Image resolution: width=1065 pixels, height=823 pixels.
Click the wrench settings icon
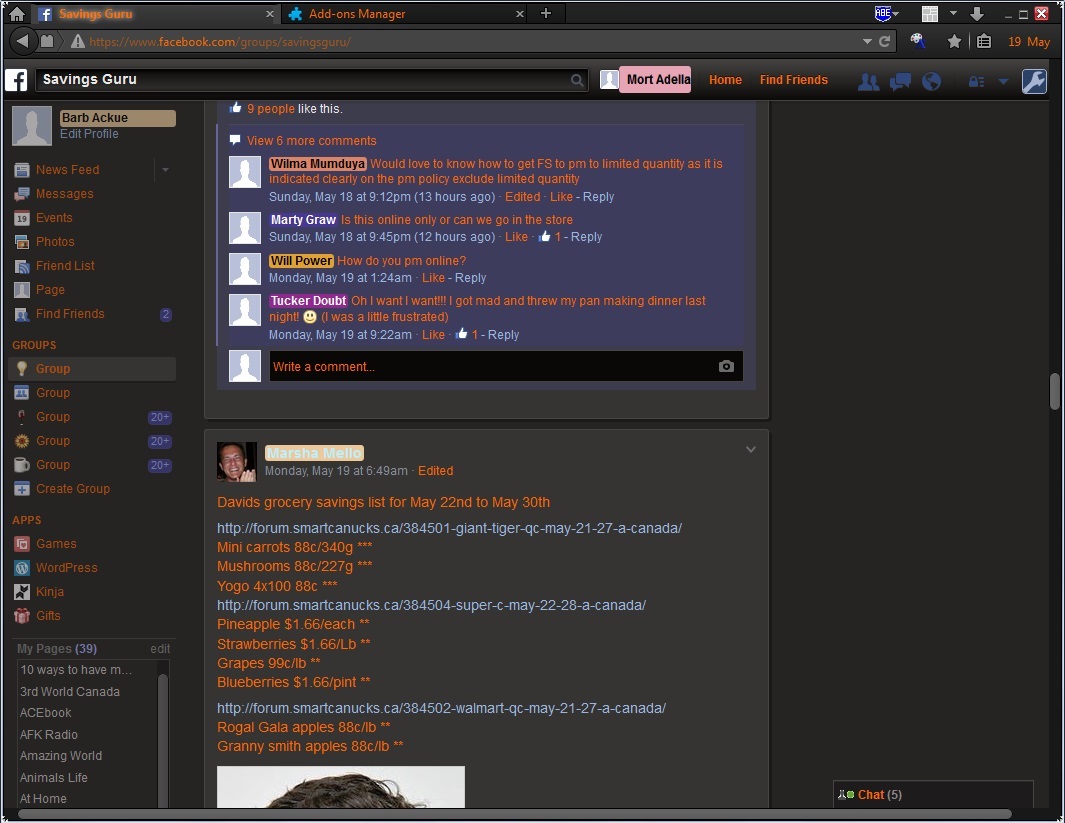[x=1034, y=81]
